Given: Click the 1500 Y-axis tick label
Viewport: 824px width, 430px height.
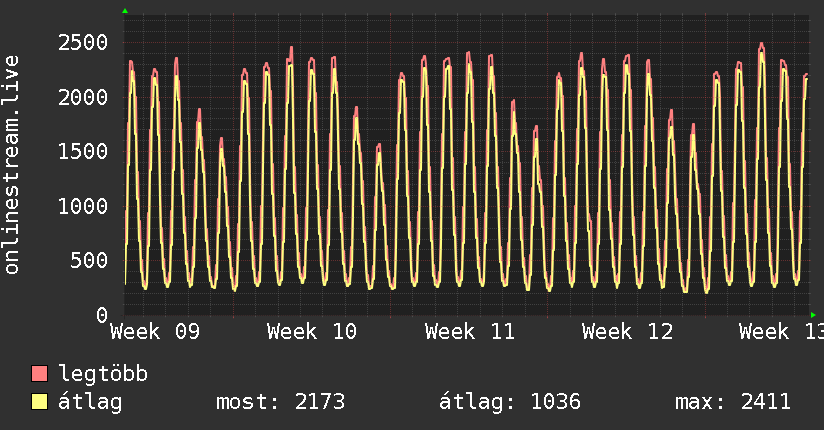Looking at the screenshot, I should coord(82,152).
